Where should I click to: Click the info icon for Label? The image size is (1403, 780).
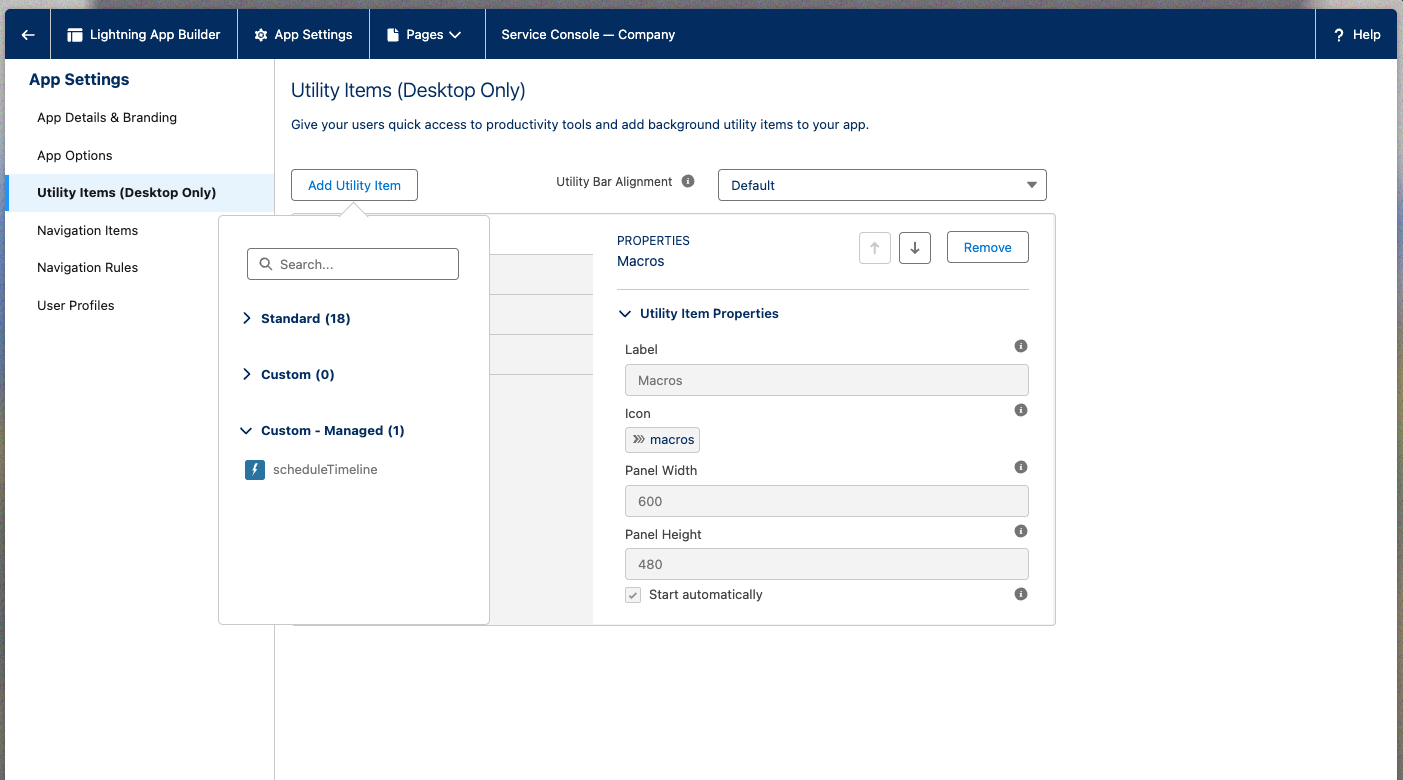tap(1021, 346)
